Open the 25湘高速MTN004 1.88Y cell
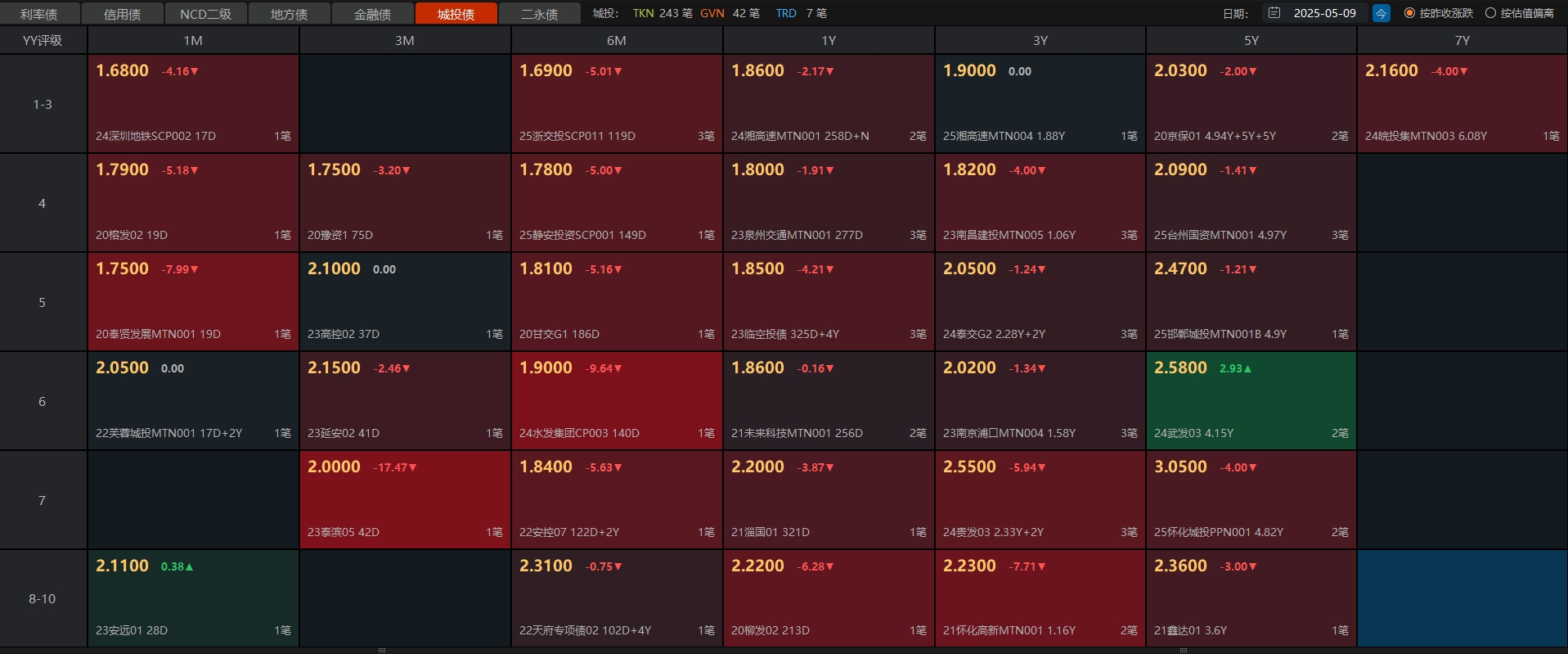This screenshot has width=1568, height=654. [x=1040, y=104]
